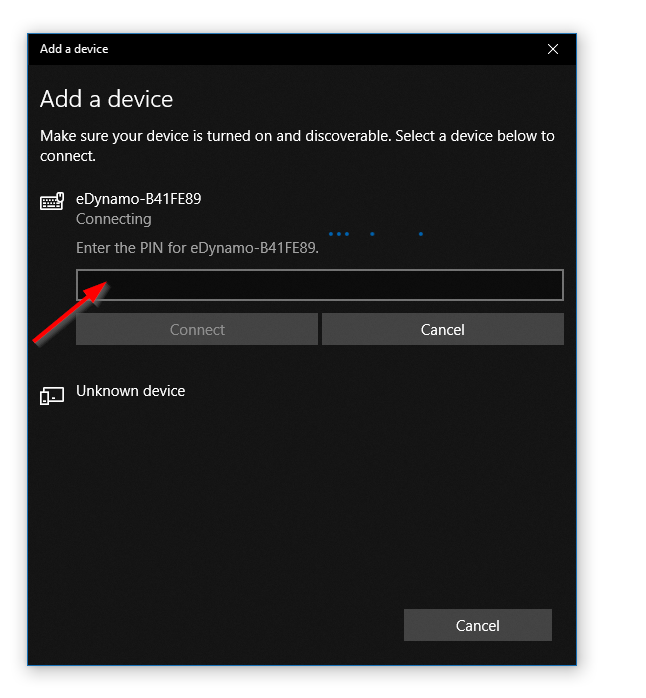Viewport: 646px width, 698px height.
Task: Click the white margin right of the dialog
Action: coord(612,350)
